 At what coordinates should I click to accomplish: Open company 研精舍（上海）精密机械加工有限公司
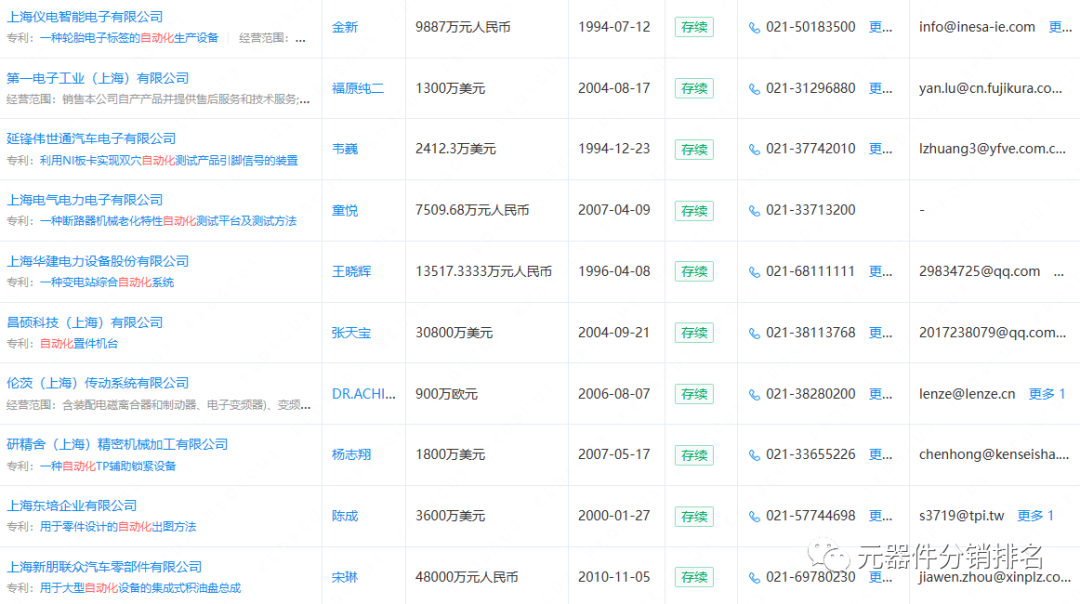click(x=117, y=444)
